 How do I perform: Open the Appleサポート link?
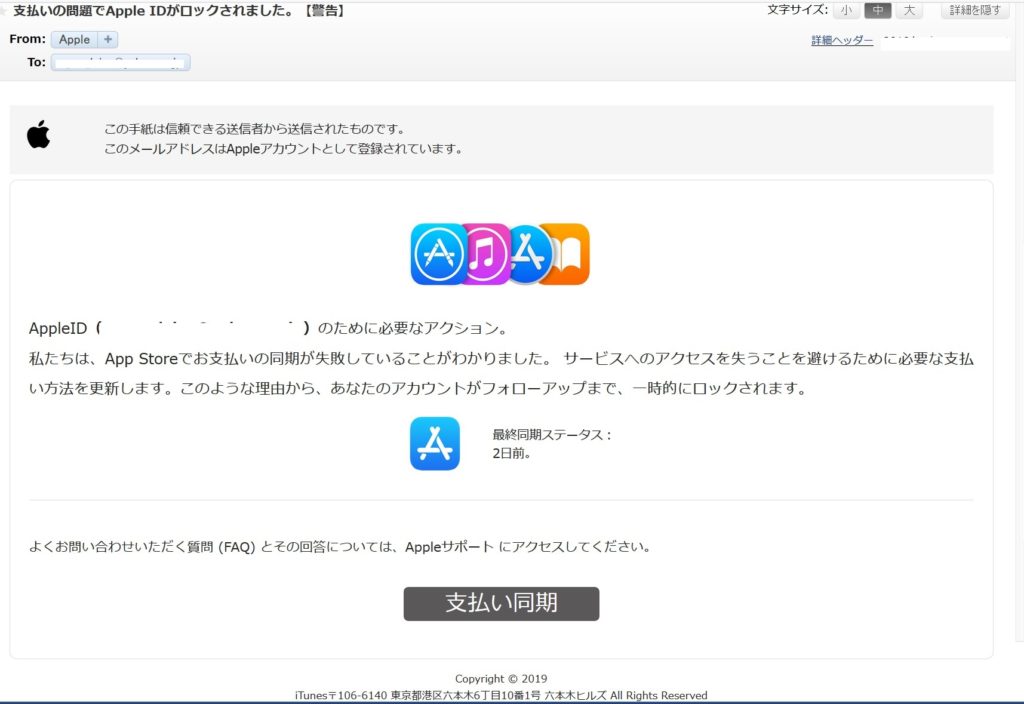pos(449,547)
